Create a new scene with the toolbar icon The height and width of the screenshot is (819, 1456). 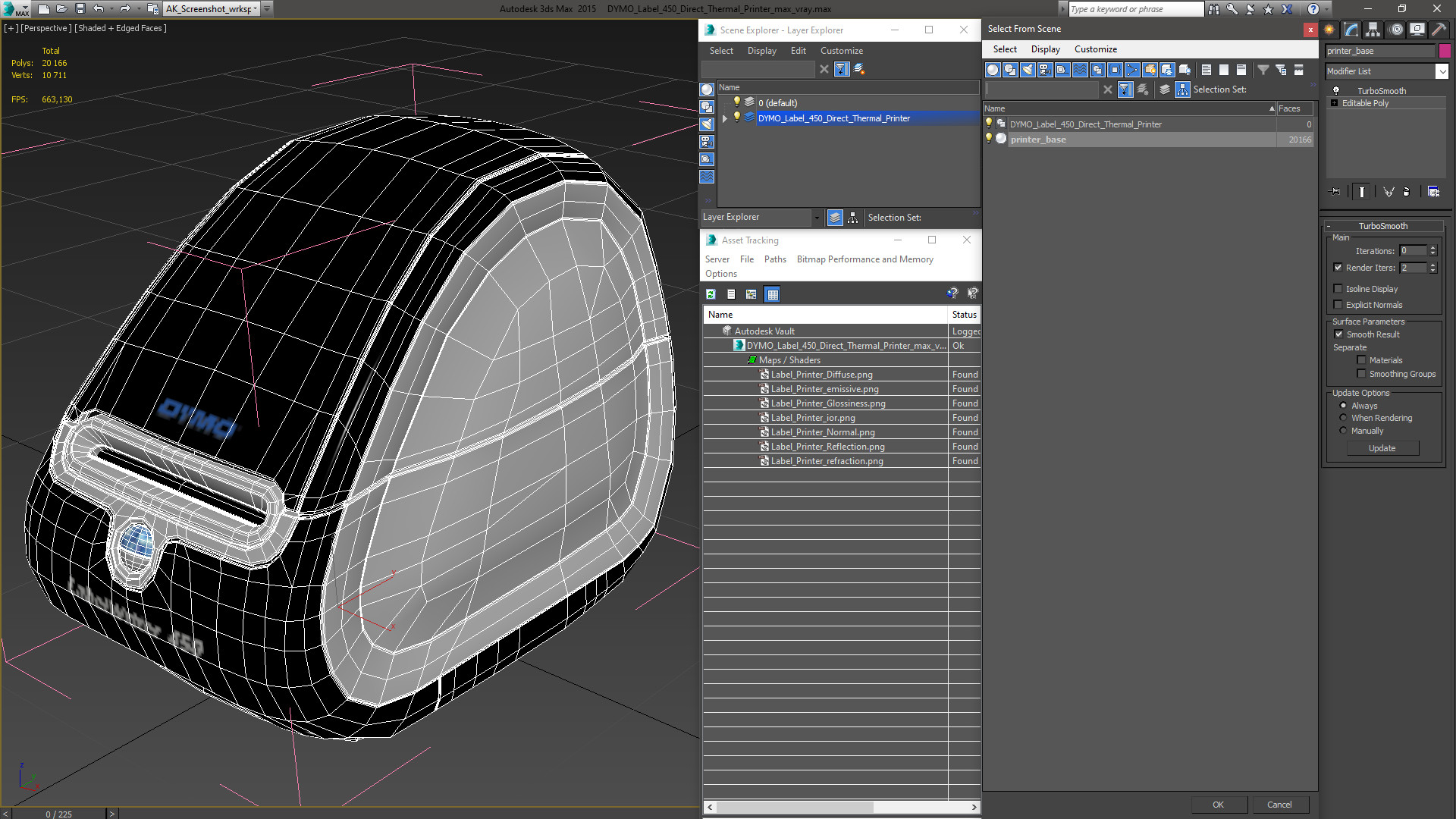44,9
